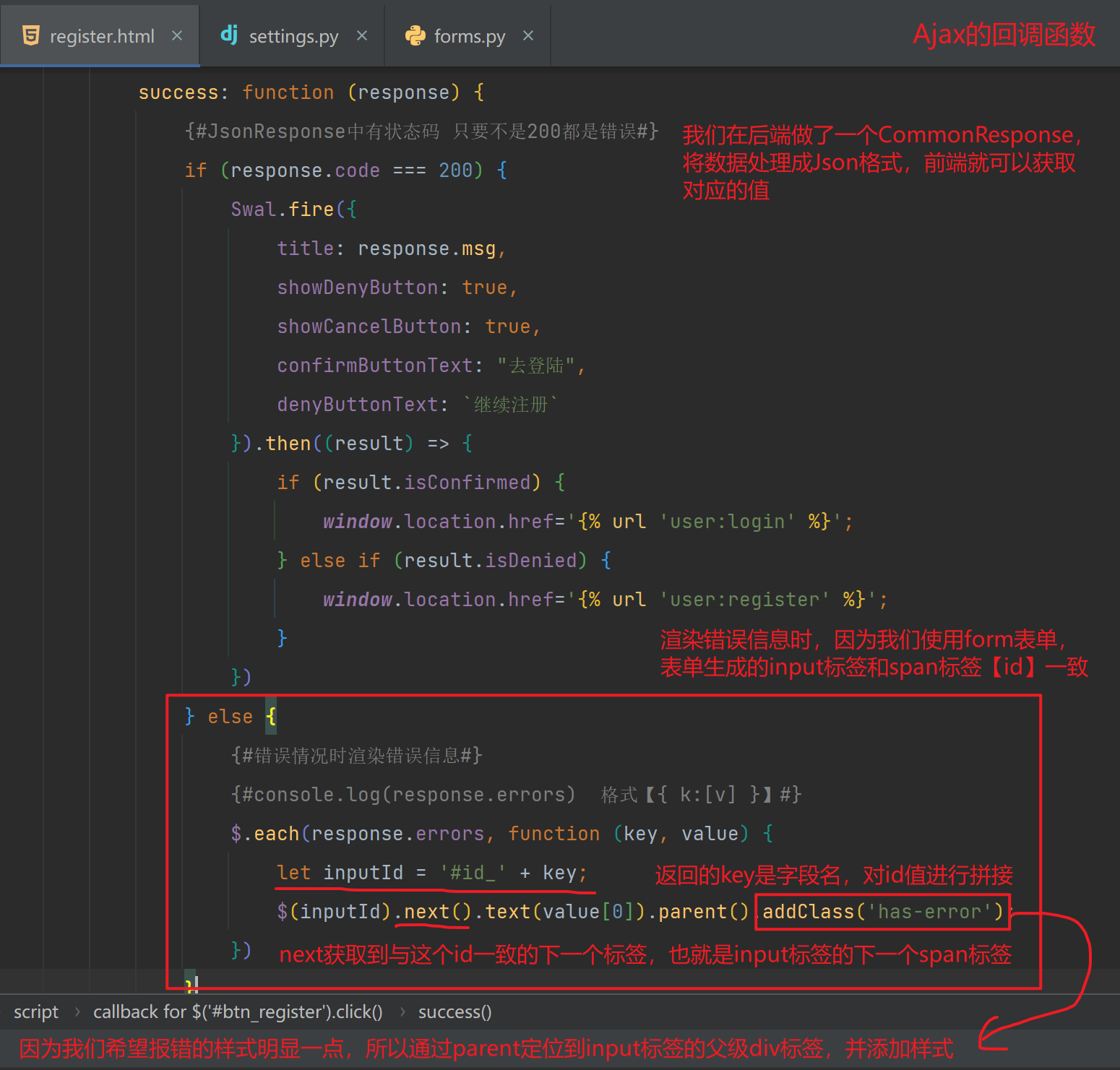Image resolution: width=1120 pixels, height=1070 pixels.
Task: Click the response.code === 200 condition
Action: [352, 171]
